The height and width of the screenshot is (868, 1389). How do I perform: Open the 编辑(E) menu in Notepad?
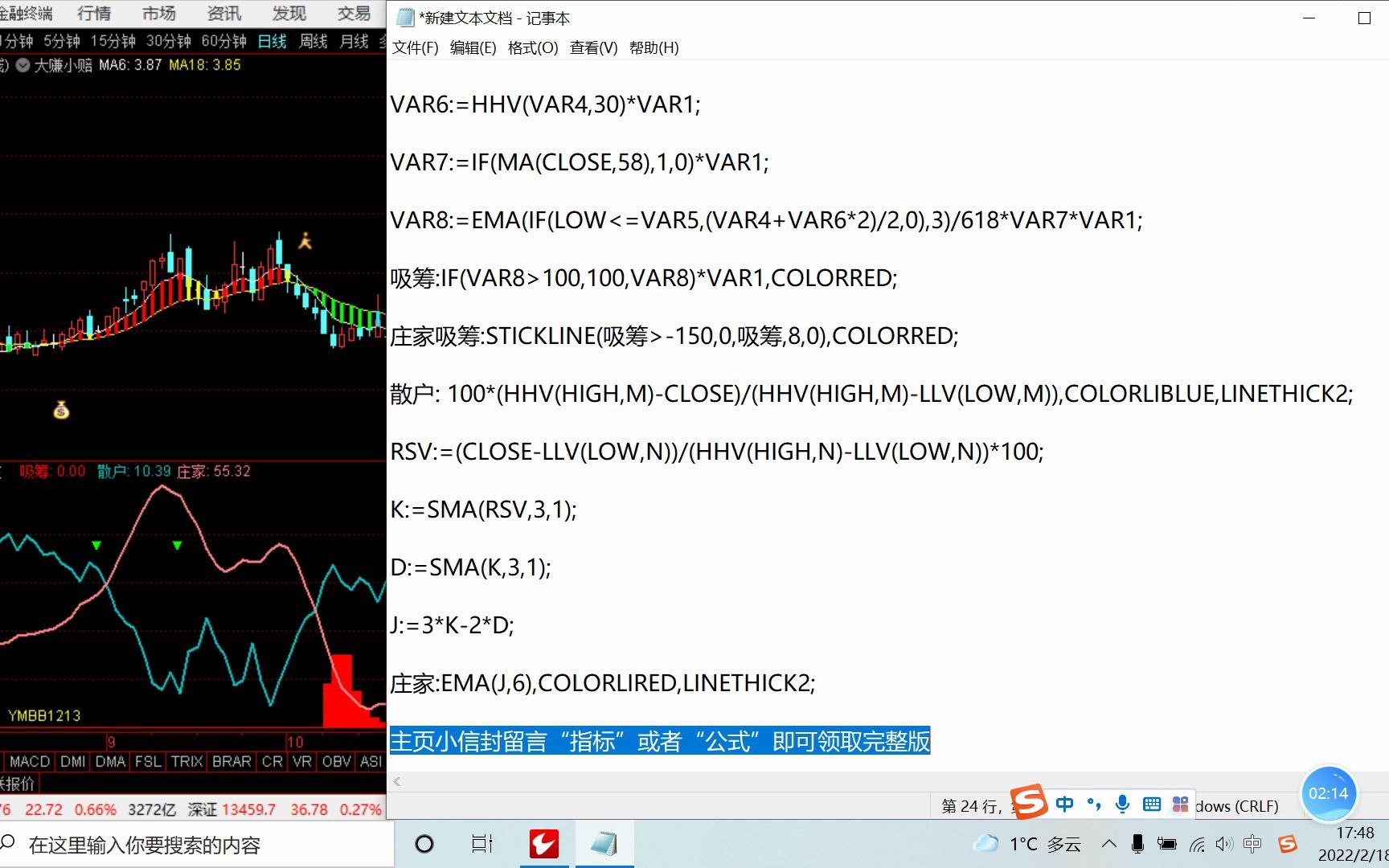pos(473,47)
